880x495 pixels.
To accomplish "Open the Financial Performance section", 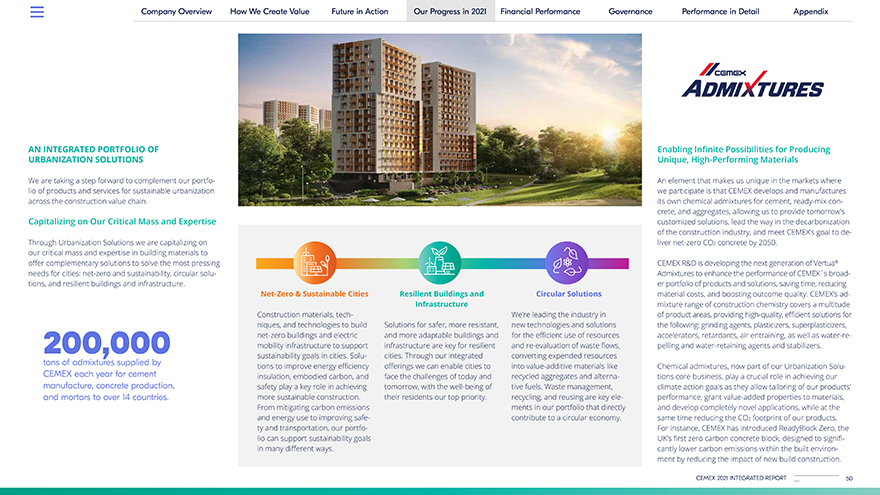I will 540,12.
